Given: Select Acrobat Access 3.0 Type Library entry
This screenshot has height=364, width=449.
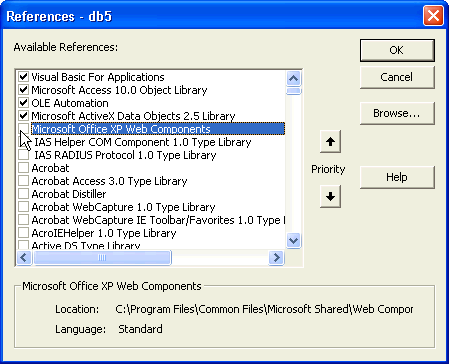Looking at the screenshot, I should (x=109, y=181).
